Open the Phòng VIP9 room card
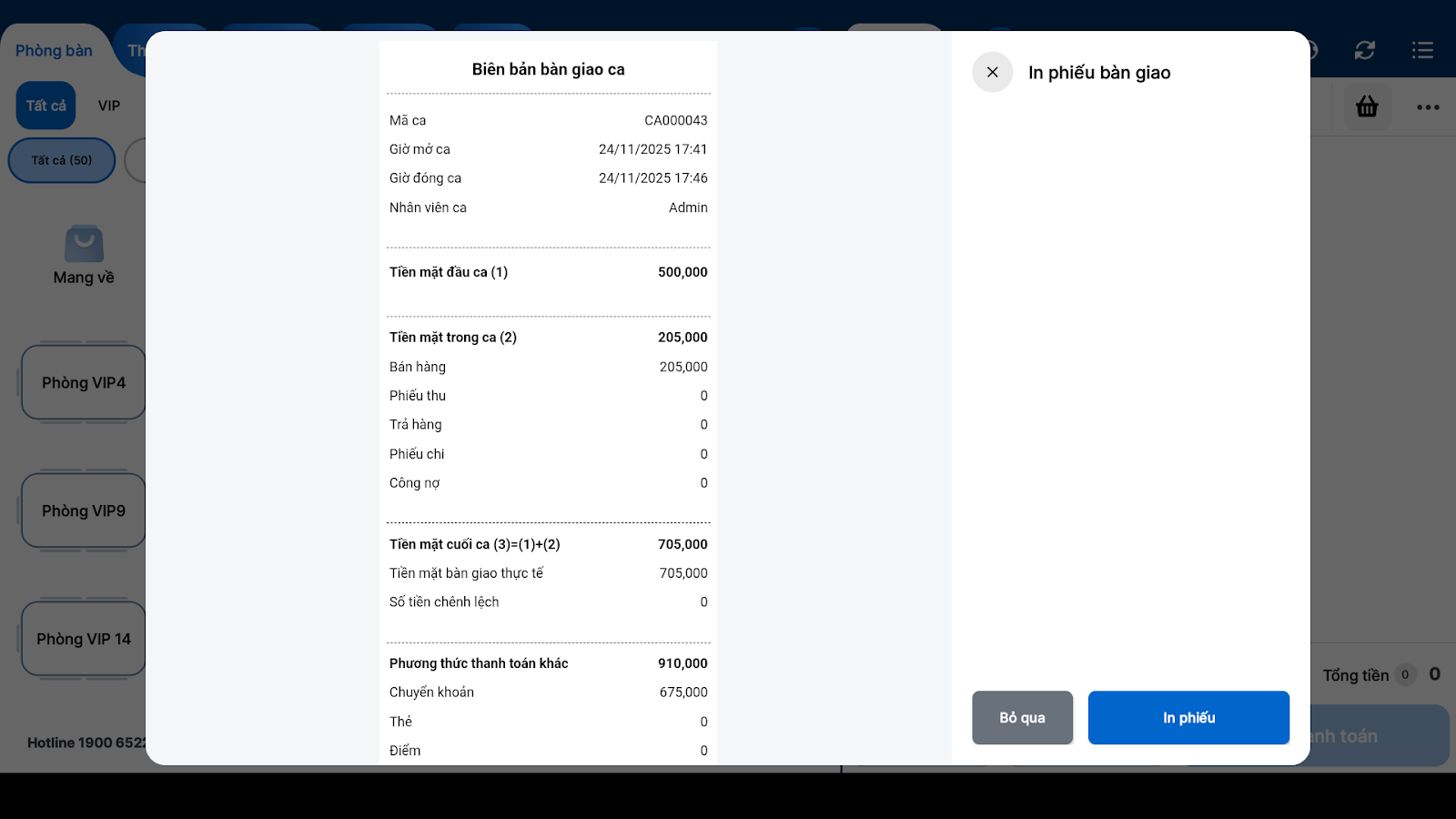Image resolution: width=1456 pixels, height=819 pixels. point(83,511)
